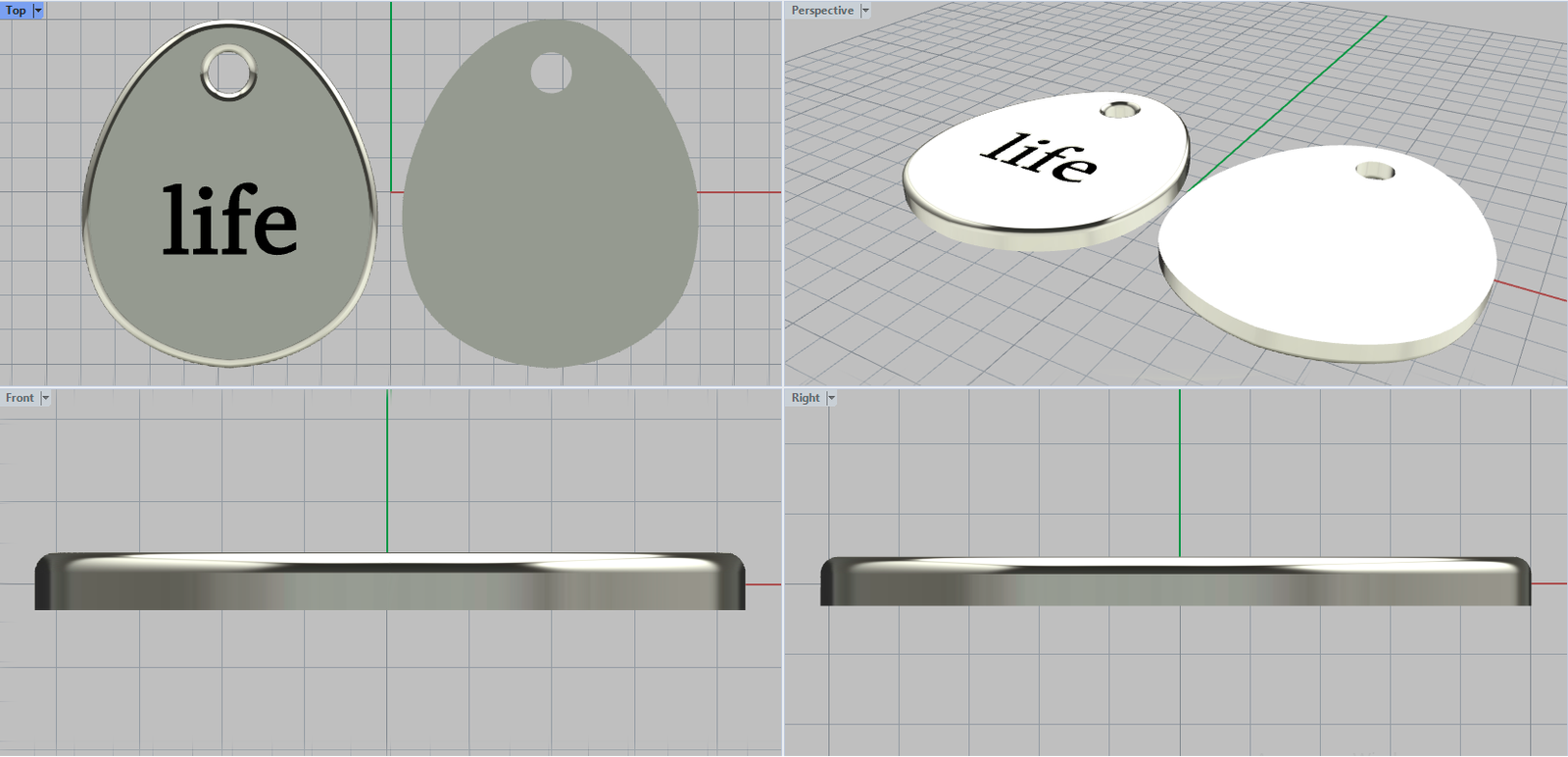Viewport: 1568px width, 757px height.
Task: Expand the Perspective viewport menu arrow
Action: click(864, 10)
